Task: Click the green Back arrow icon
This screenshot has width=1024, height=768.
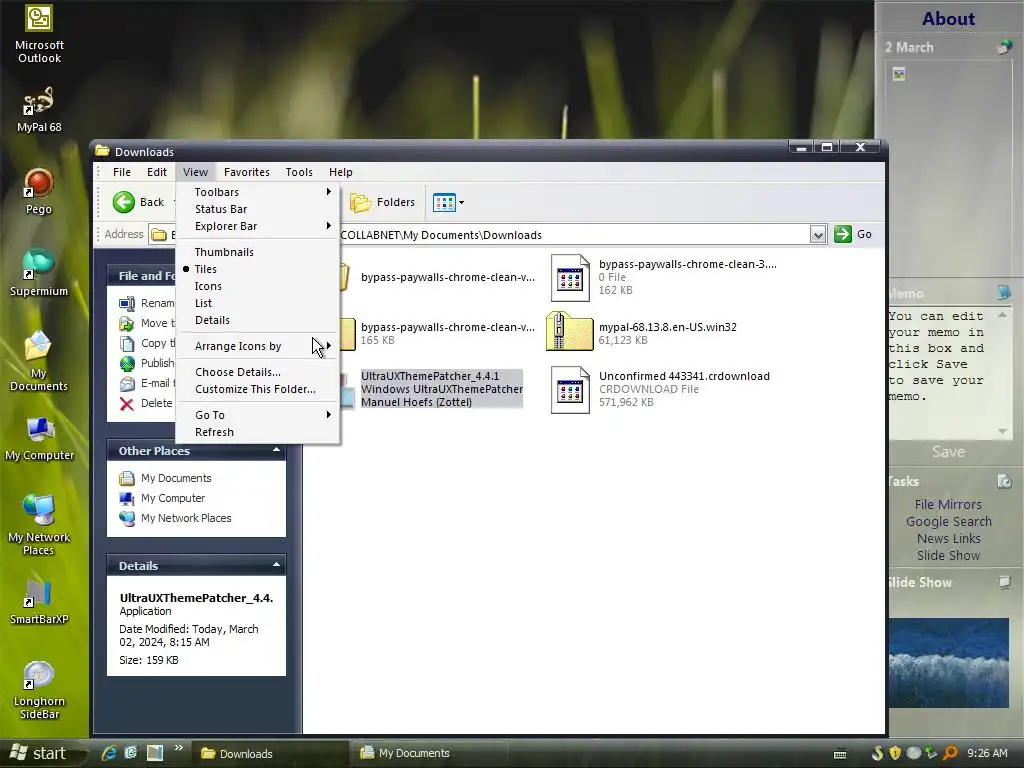Action: (123, 202)
